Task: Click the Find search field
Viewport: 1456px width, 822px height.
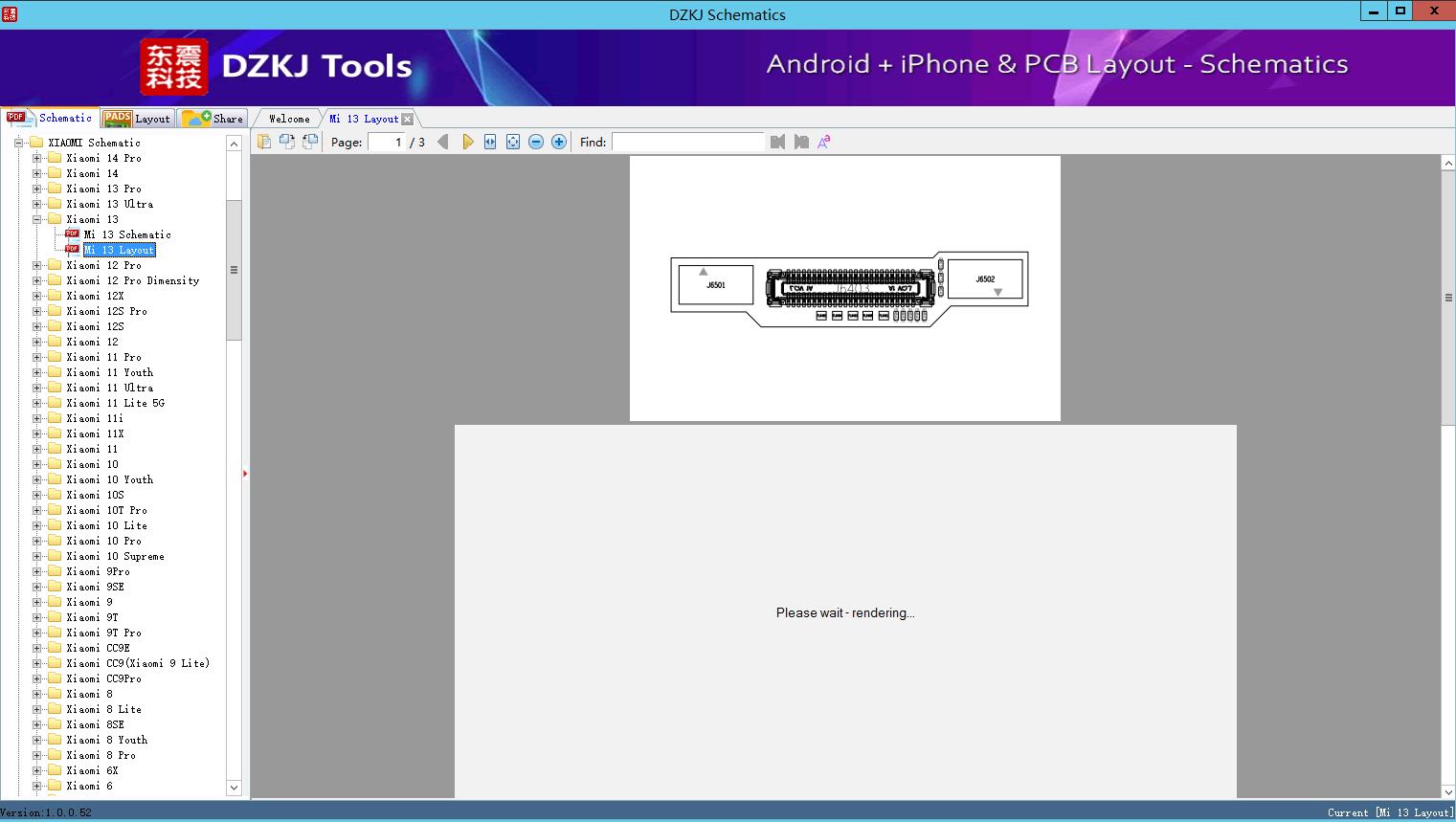Action: pyautogui.click(x=688, y=142)
